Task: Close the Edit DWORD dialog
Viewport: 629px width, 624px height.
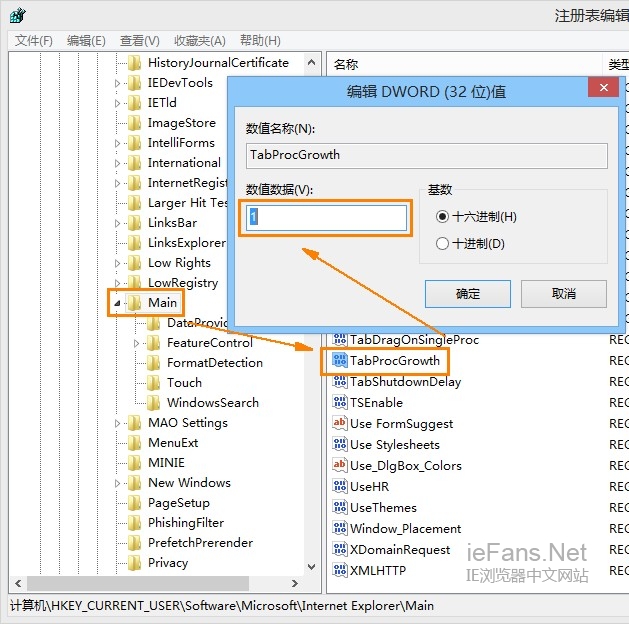Action: [603, 87]
